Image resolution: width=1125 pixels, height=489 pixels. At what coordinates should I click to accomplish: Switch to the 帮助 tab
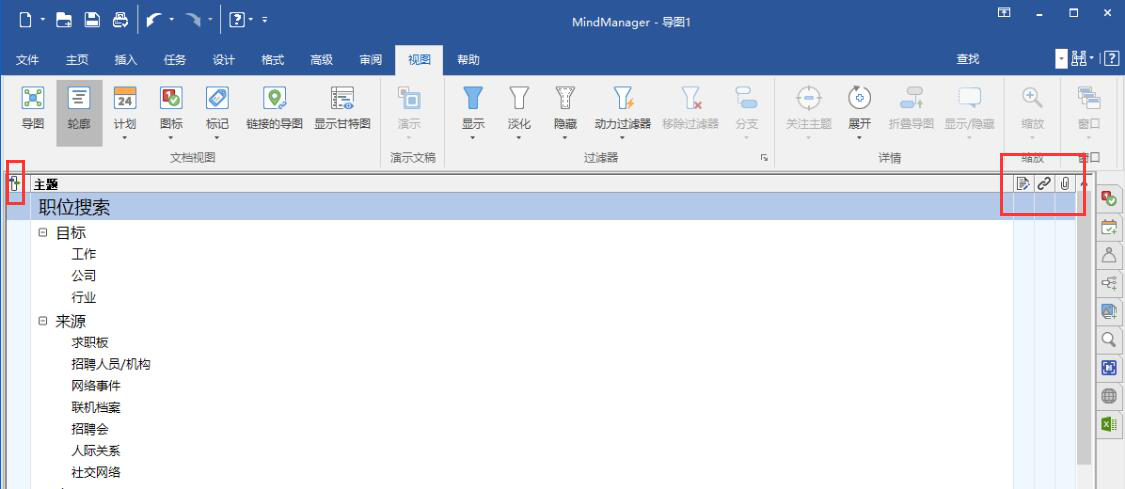click(x=468, y=60)
